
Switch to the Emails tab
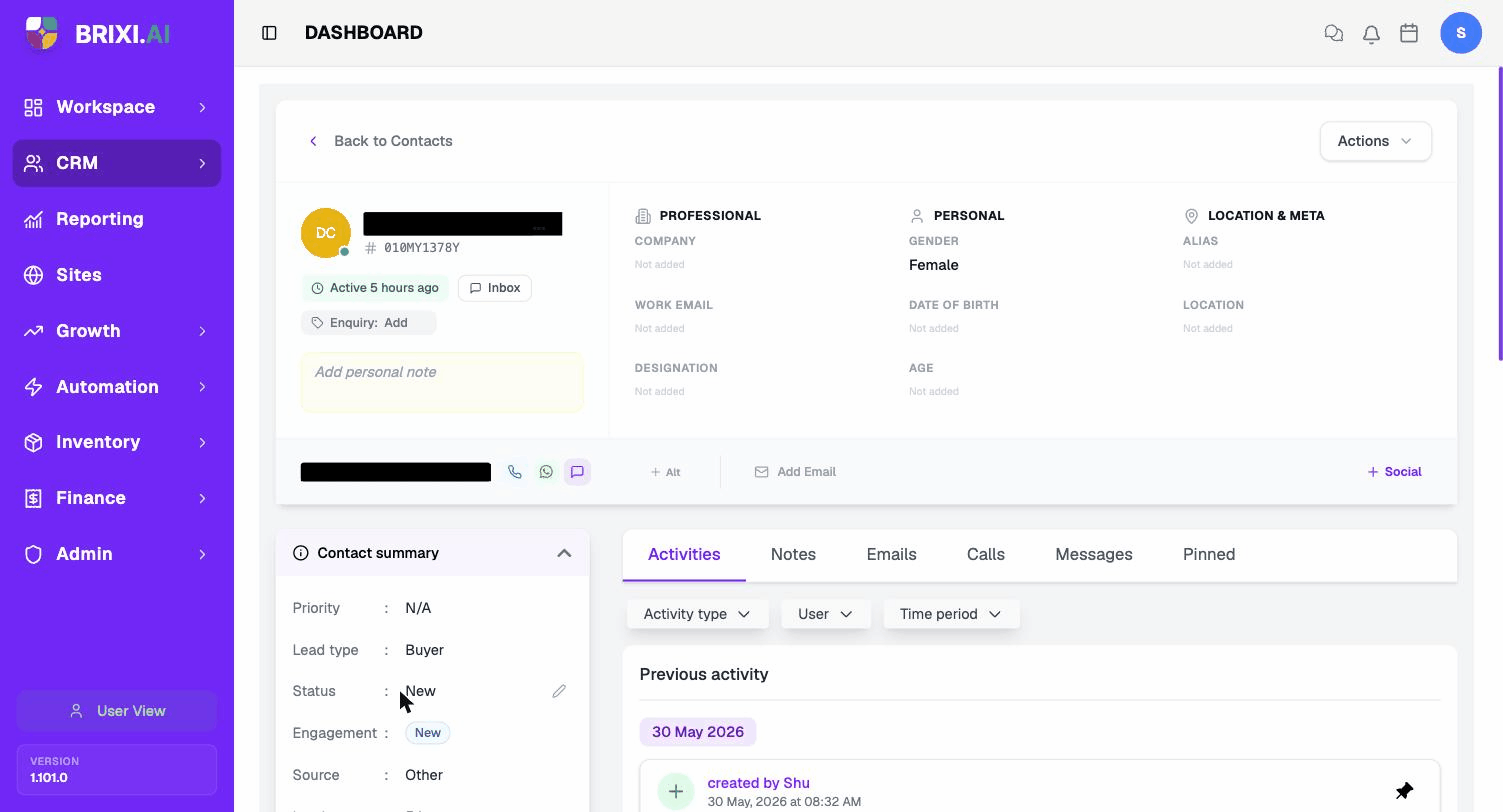pos(891,554)
